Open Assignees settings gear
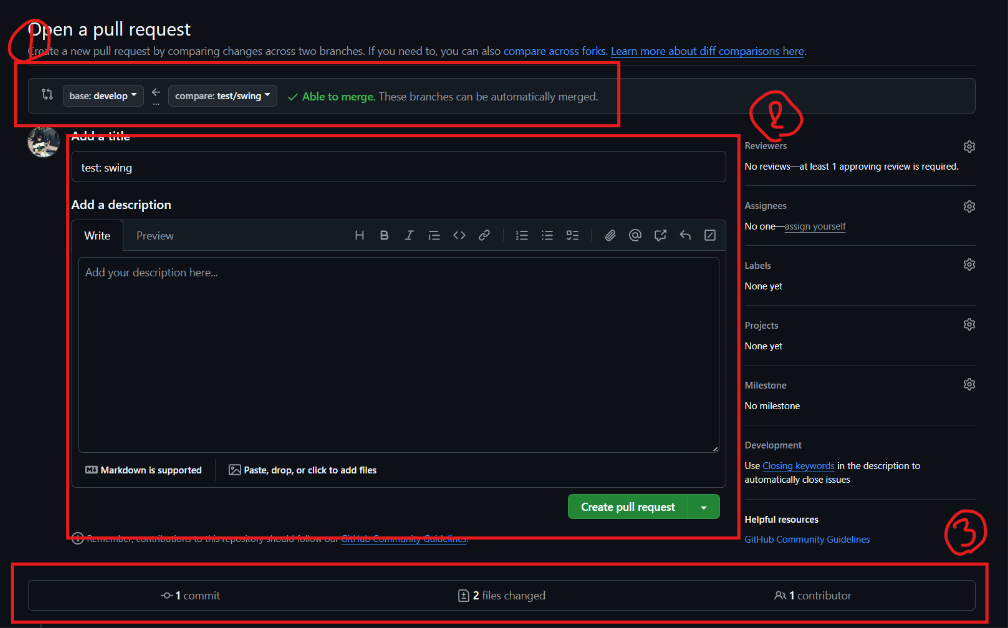1008x628 pixels. [x=969, y=206]
